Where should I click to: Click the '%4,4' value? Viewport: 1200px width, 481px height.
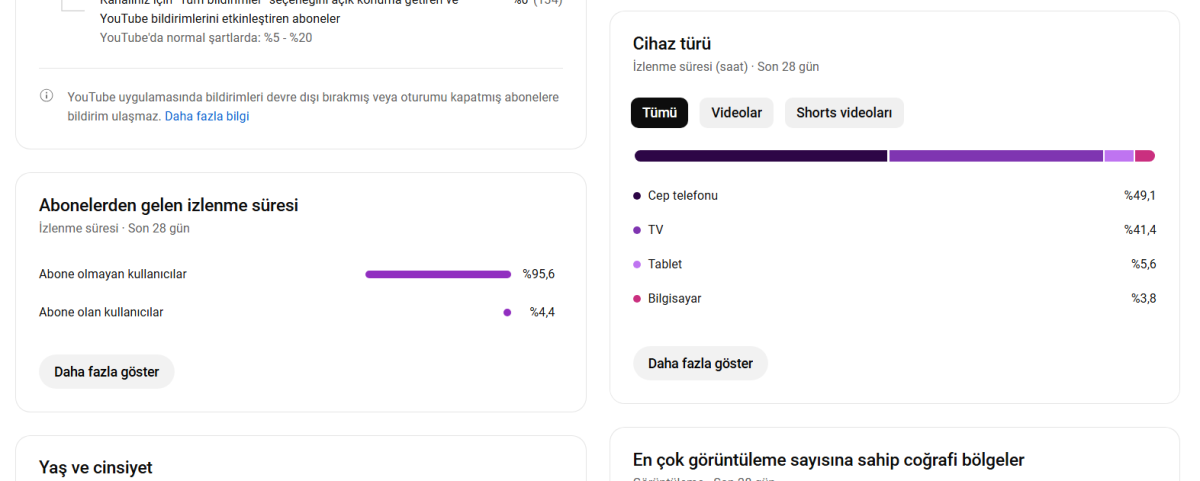pyautogui.click(x=542, y=312)
